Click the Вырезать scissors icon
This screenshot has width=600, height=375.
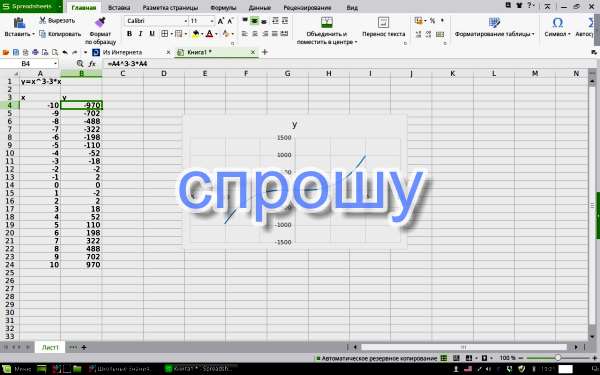[x=42, y=20]
